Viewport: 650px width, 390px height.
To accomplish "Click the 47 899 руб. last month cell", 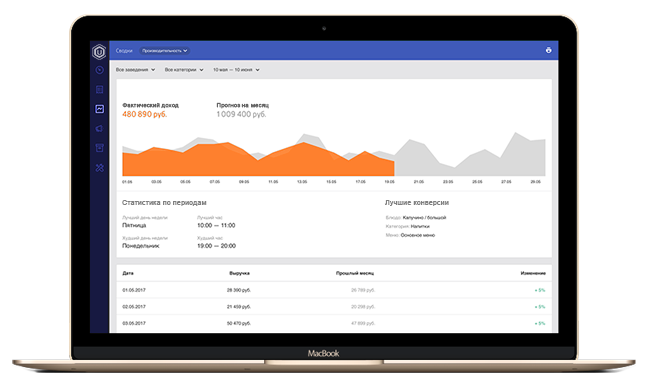I will point(363,323).
